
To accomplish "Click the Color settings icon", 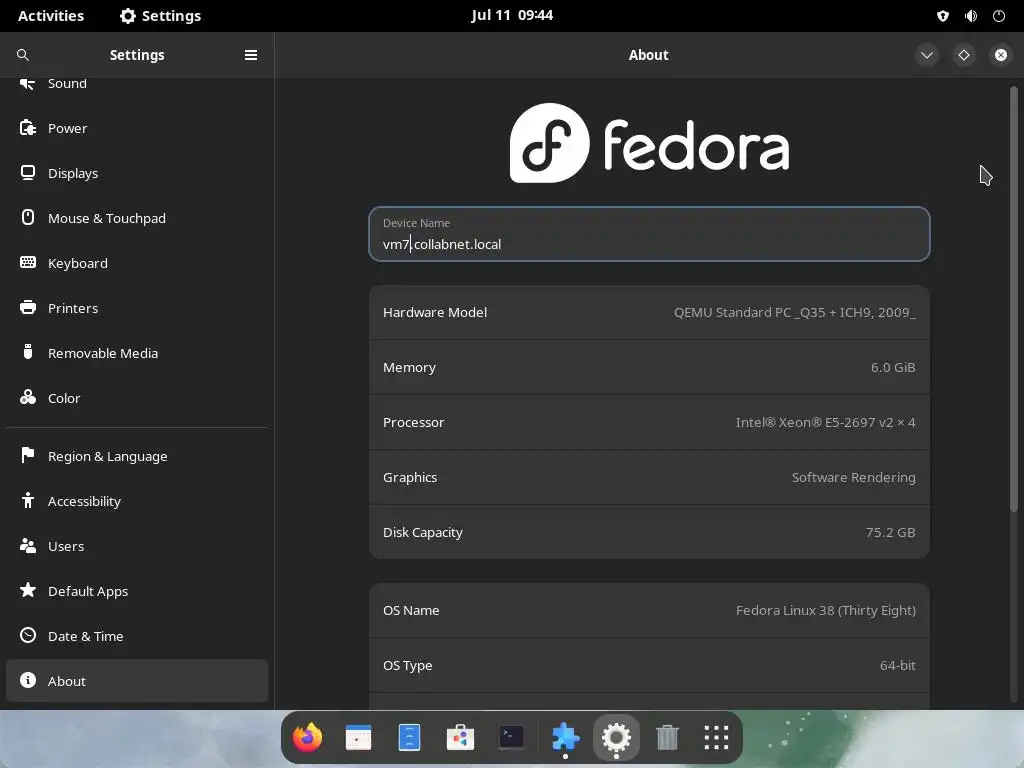I will pos(27,398).
